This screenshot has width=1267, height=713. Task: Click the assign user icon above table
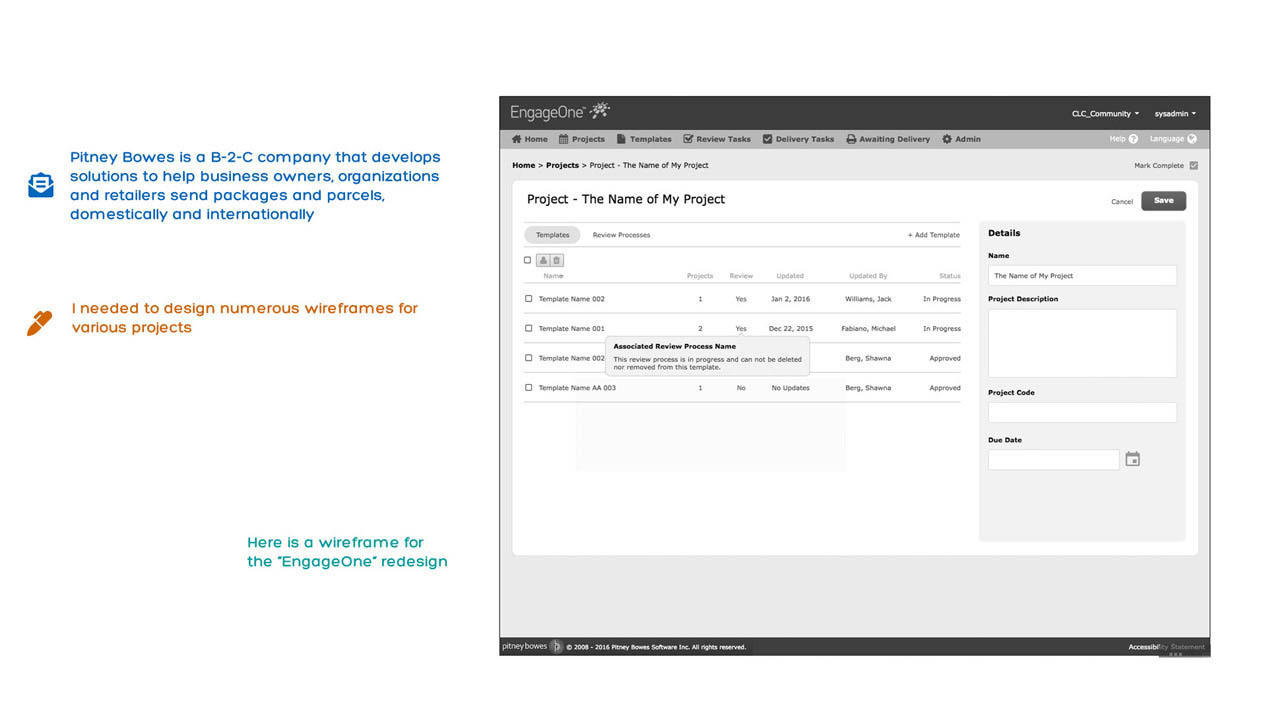click(543, 260)
